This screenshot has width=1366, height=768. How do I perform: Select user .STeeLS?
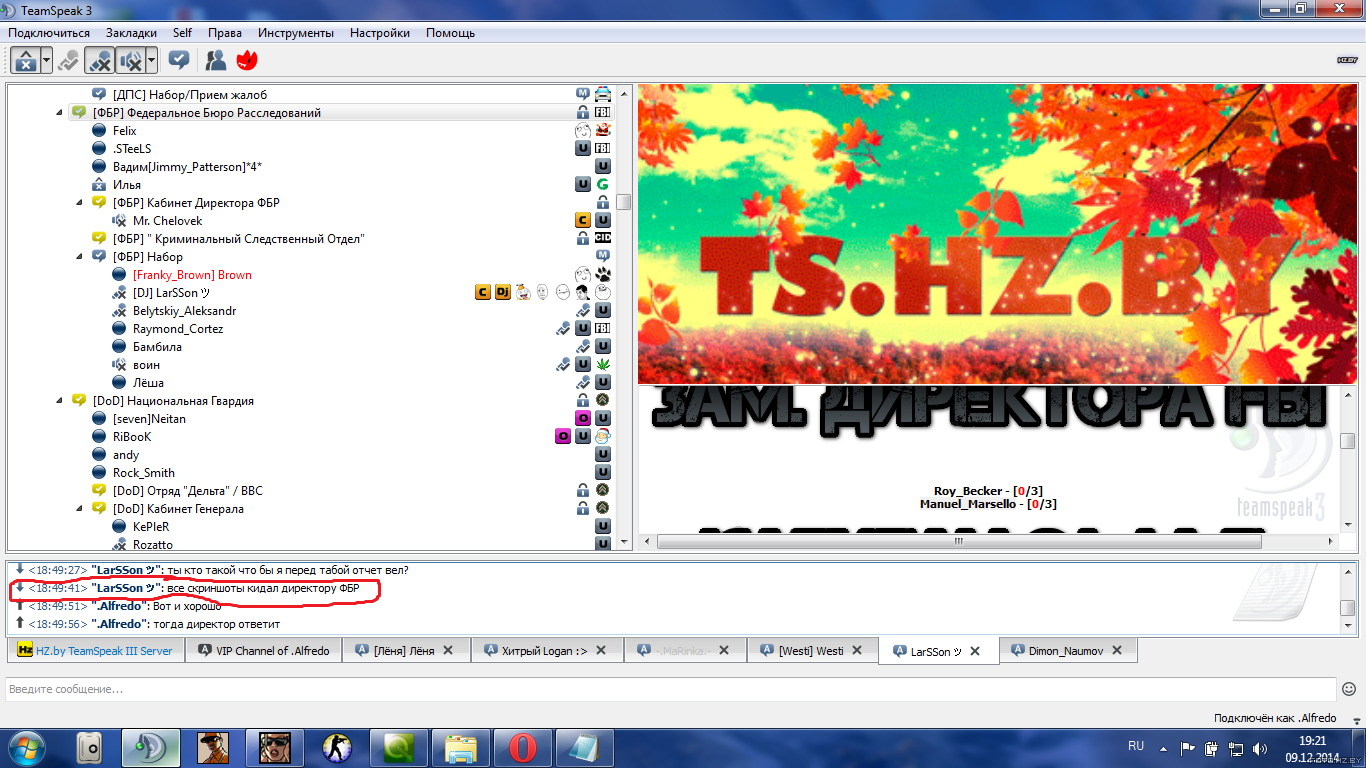point(132,149)
